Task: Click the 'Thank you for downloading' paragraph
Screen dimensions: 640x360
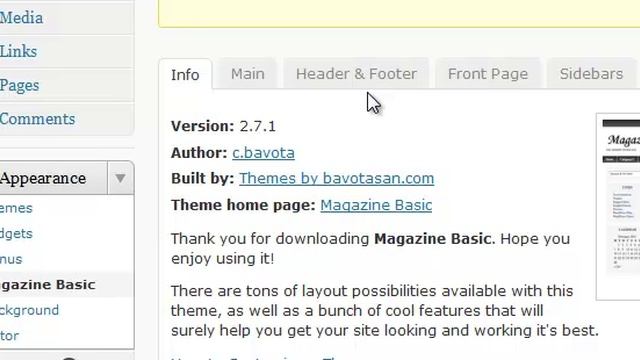Action: (370, 248)
